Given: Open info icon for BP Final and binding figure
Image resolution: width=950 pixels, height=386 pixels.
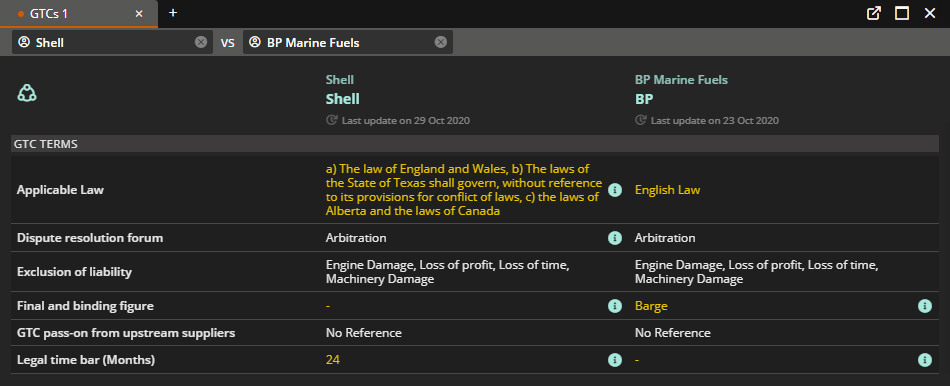Looking at the screenshot, I should coord(925,306).
